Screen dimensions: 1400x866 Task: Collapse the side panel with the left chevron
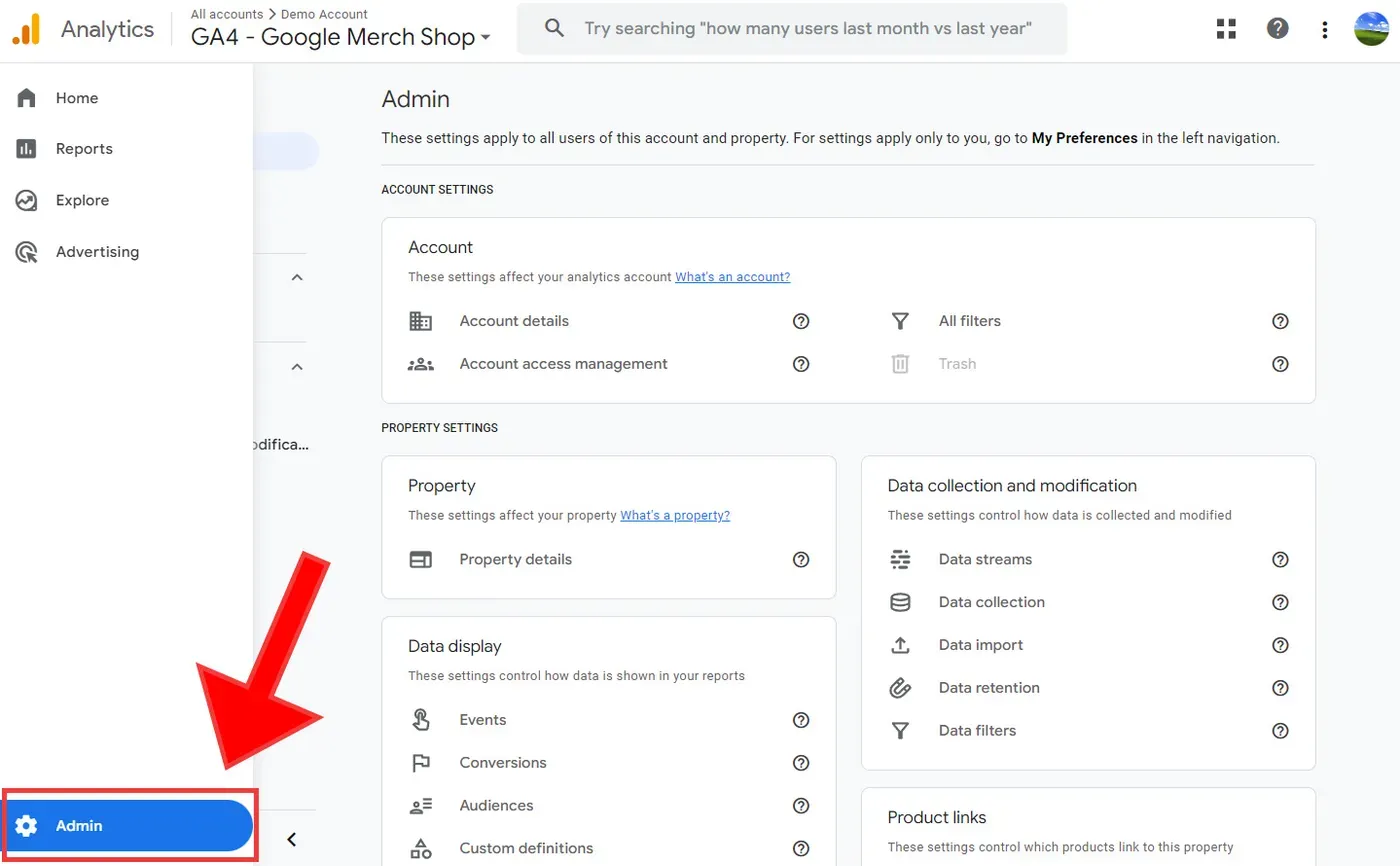(291, 840)
